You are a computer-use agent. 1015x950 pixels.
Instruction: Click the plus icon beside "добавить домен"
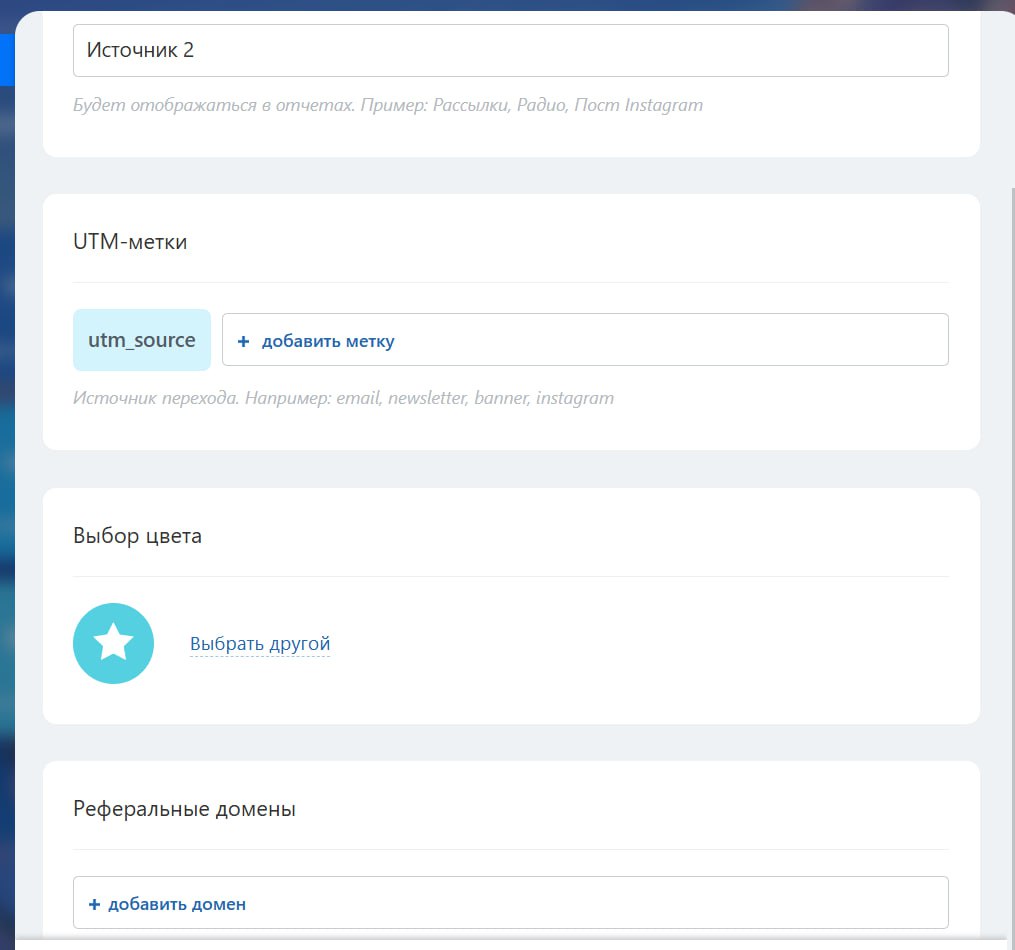[94, 904]
